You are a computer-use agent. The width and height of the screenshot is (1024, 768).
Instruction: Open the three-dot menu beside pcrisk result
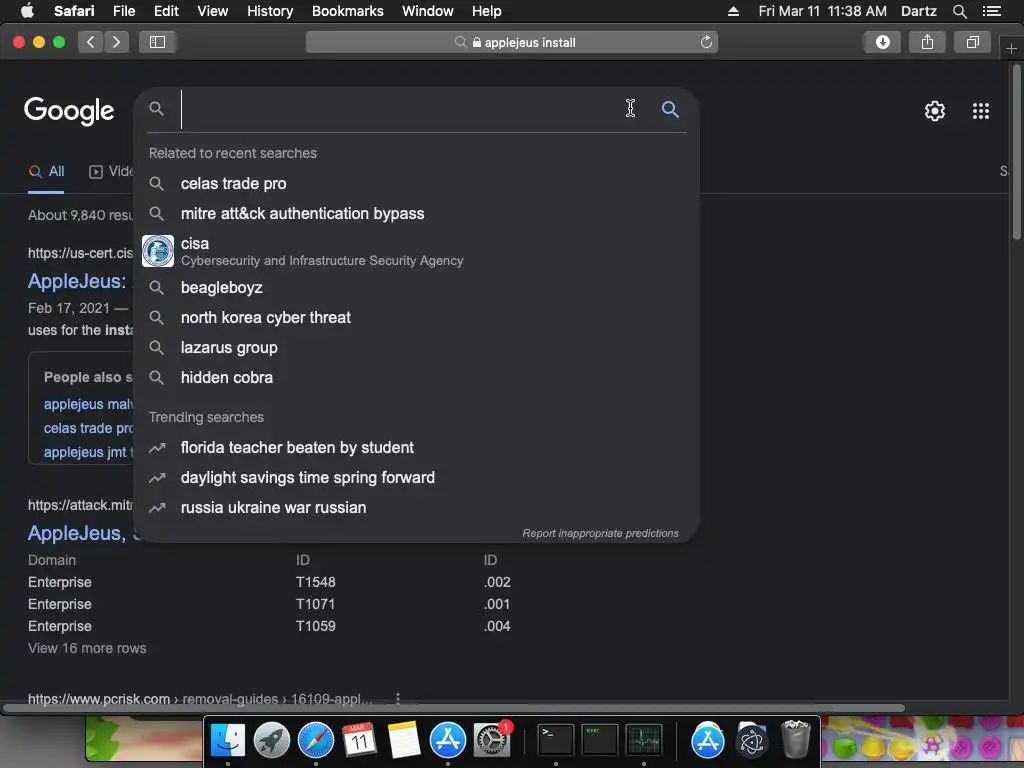click(x=398, y=699)
